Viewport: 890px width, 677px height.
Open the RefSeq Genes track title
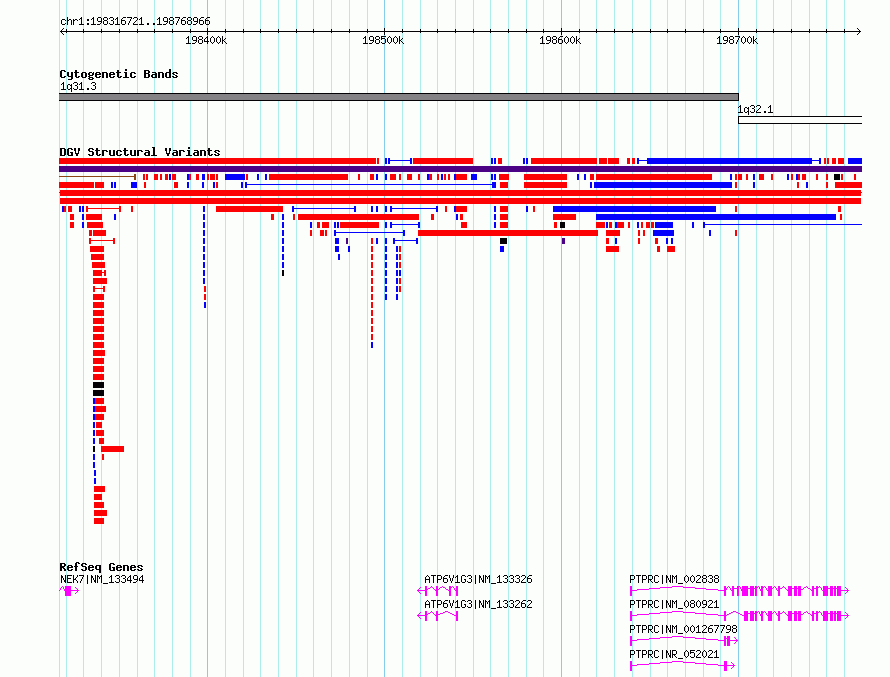point(101,567)
